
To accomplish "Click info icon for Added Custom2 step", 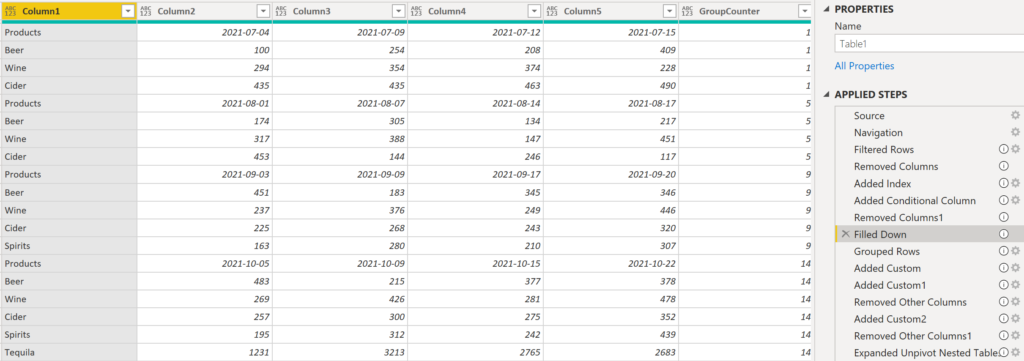I will pos(1004,319).
